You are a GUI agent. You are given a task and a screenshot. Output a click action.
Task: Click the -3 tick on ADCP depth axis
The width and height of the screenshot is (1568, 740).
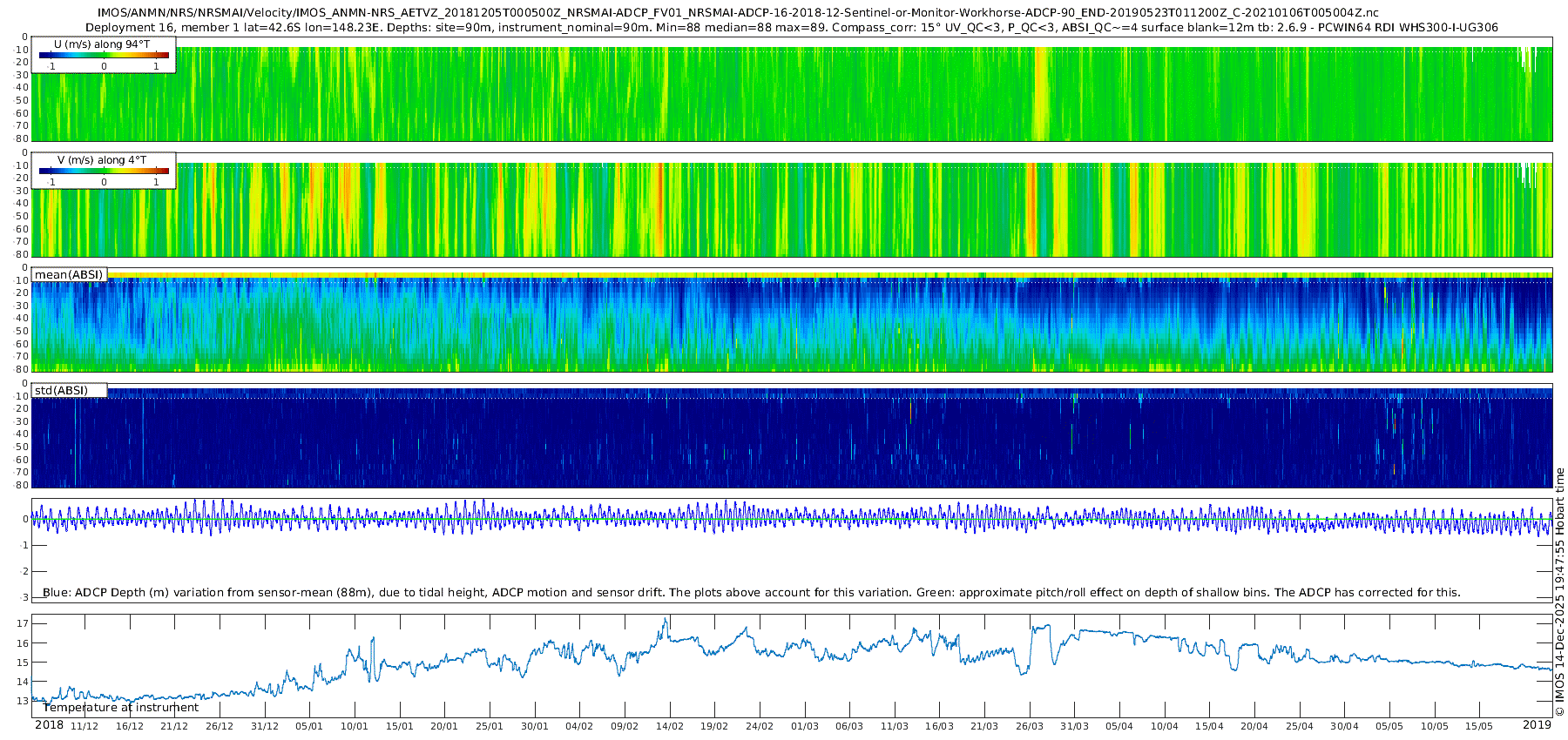click(x=24, y=597)
